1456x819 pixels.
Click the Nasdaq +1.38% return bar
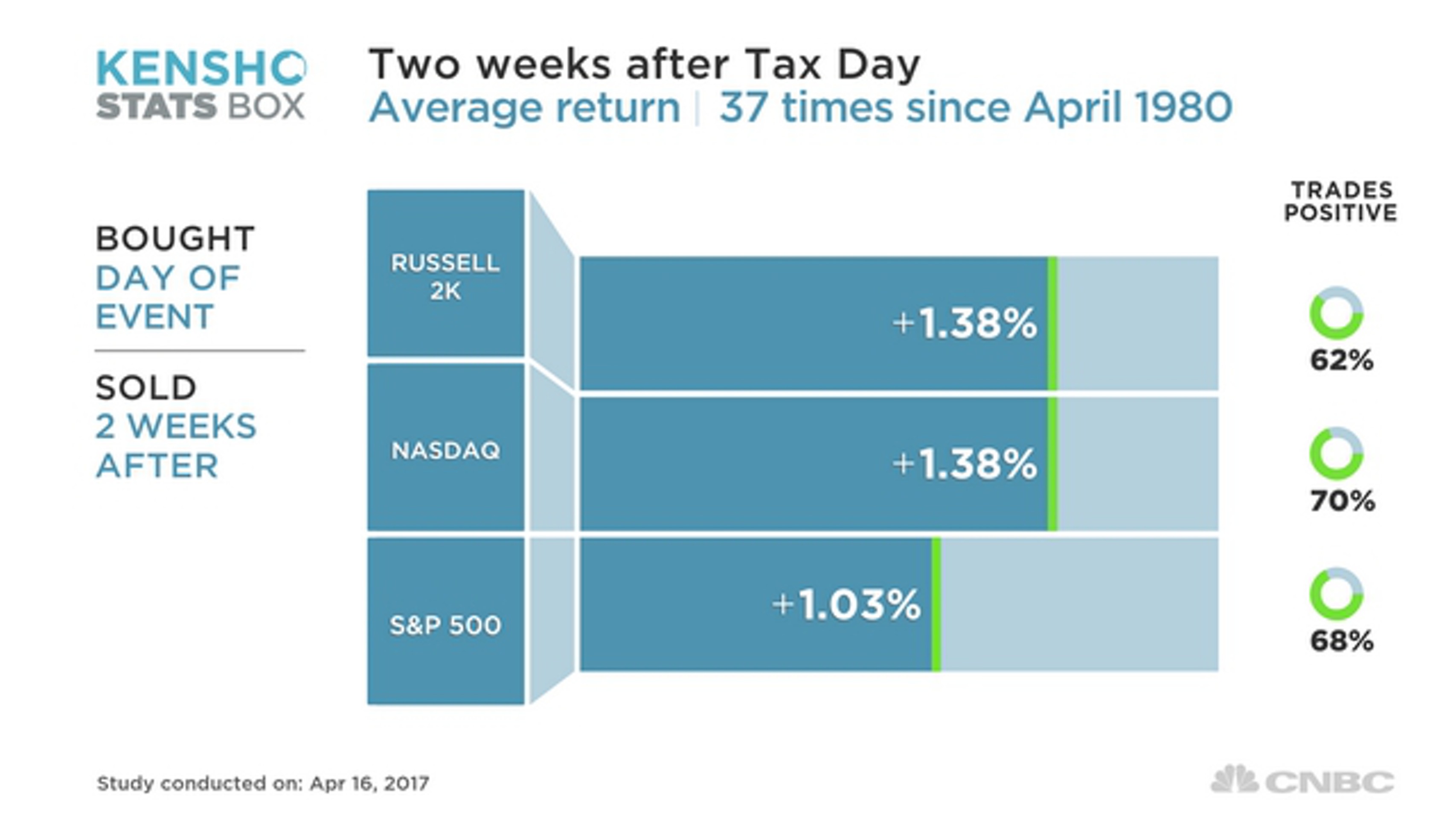coord(814,464)
